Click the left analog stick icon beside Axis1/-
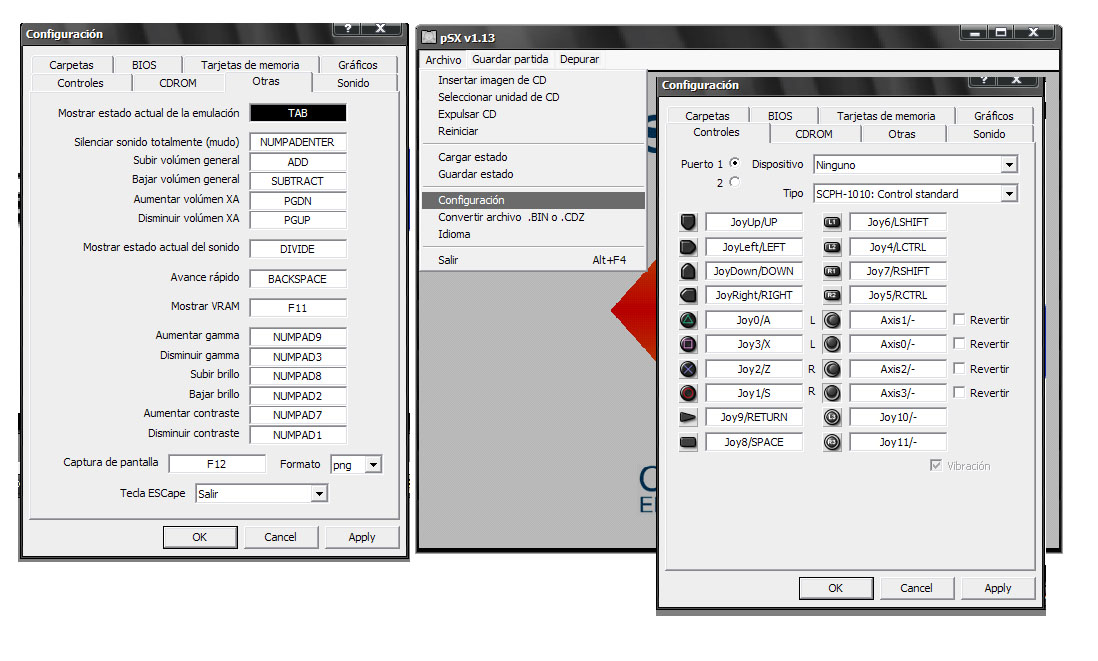The image size is (1098, 661). 832,320
